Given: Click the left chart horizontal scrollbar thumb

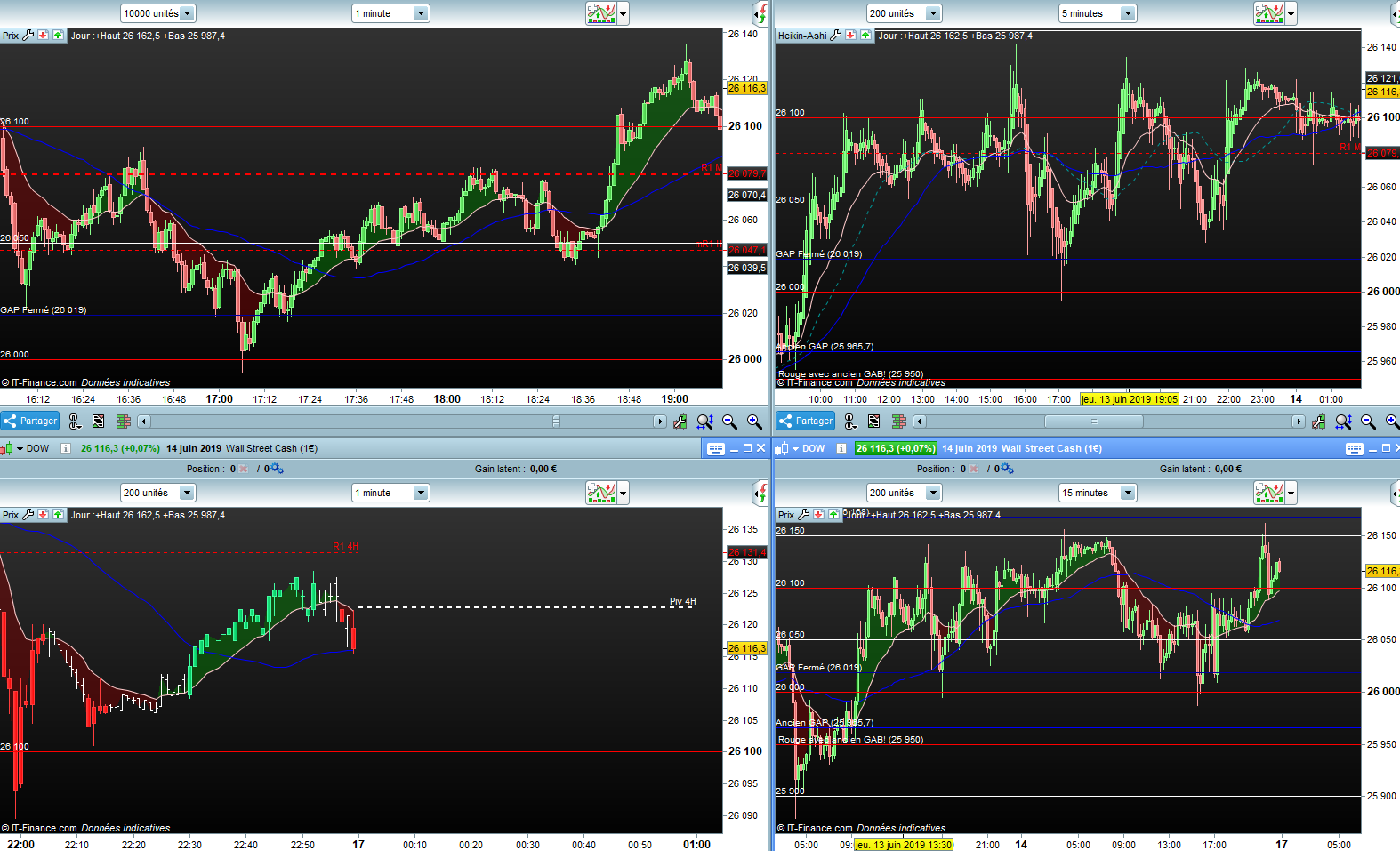Looking at the screenshot, I should click(x=556, y=421).
